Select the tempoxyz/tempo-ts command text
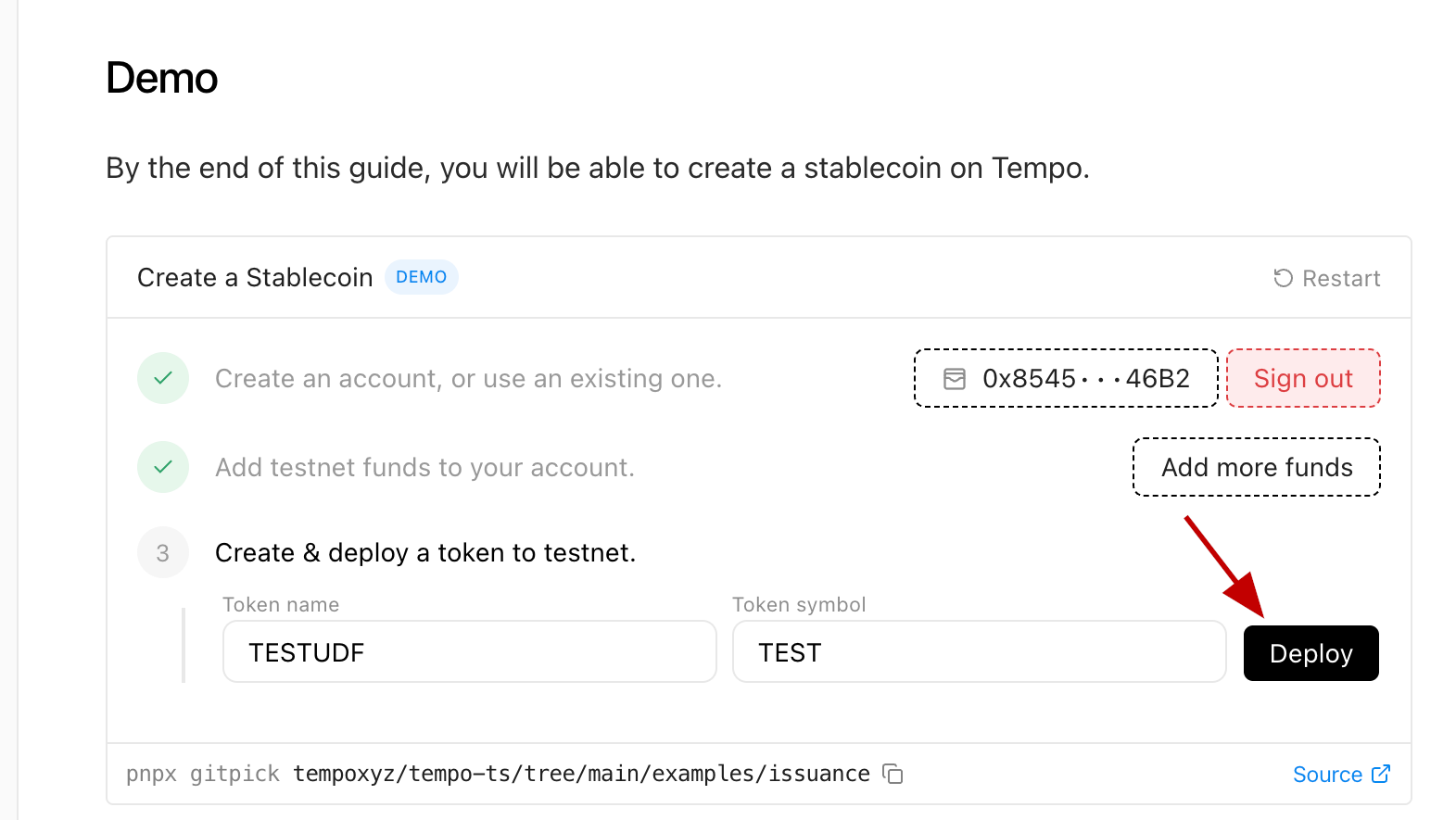 (x=581, y=774)
